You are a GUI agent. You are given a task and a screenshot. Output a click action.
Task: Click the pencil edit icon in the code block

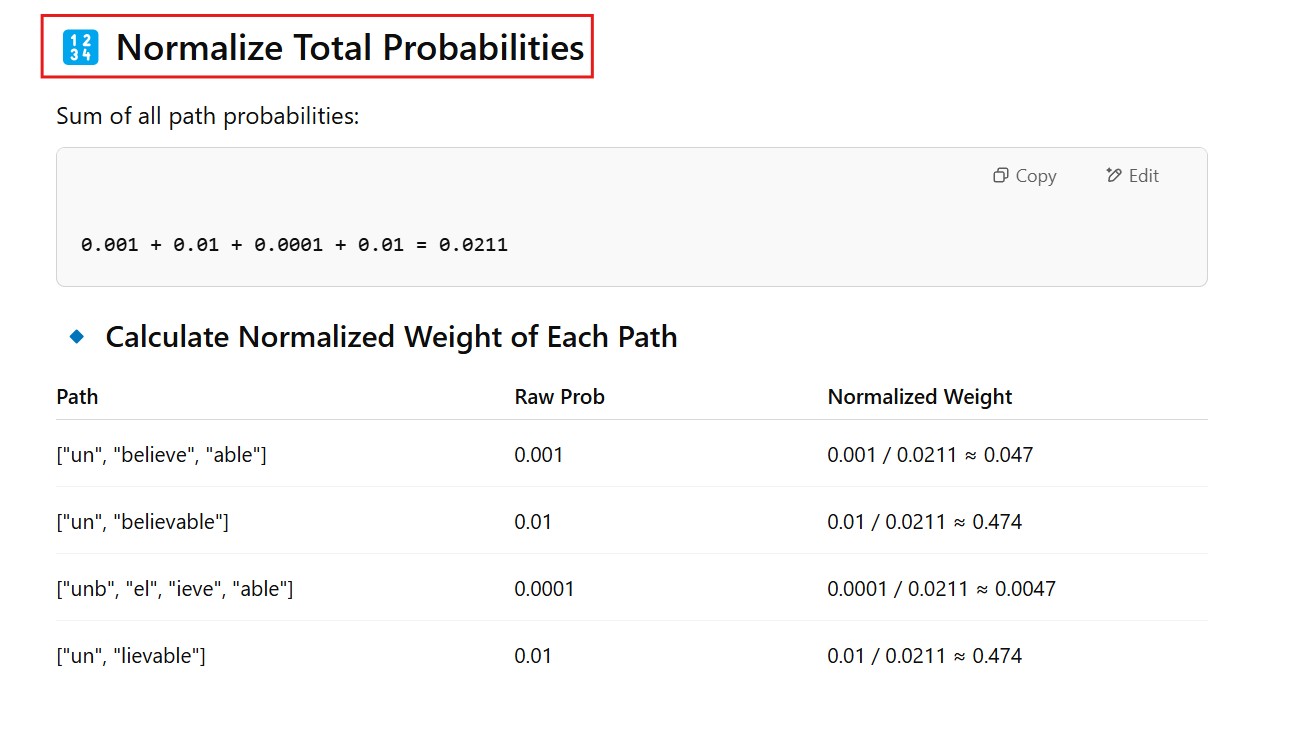tap(1114, 176)
